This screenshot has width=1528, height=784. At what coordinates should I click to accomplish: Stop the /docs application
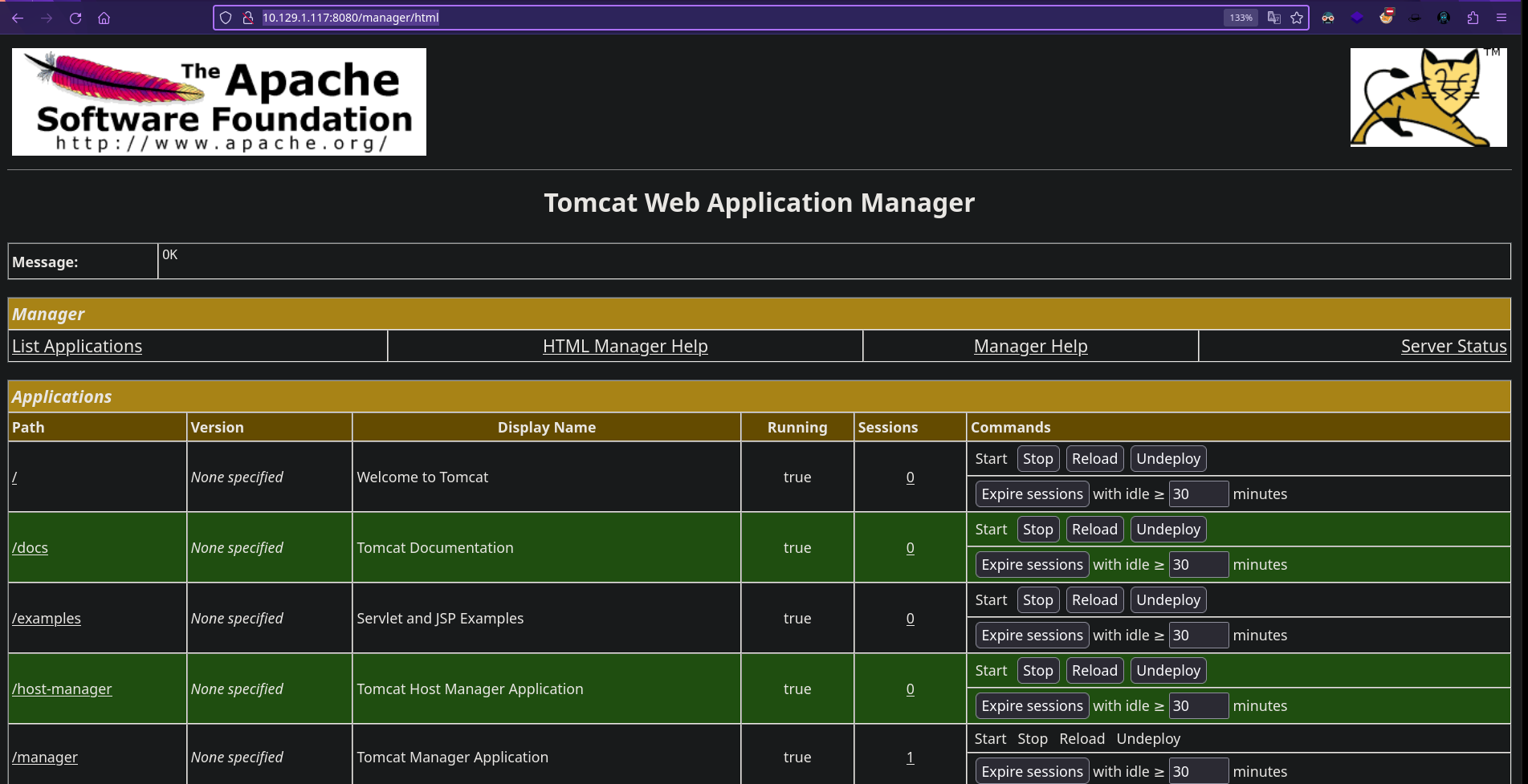(x=1037, y=530)
